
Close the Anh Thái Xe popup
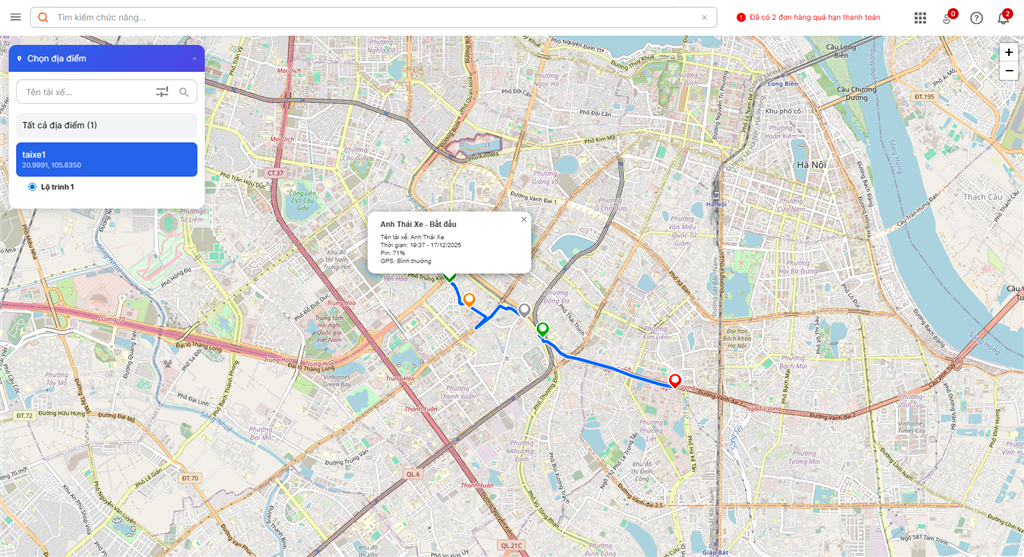(523, 219)
